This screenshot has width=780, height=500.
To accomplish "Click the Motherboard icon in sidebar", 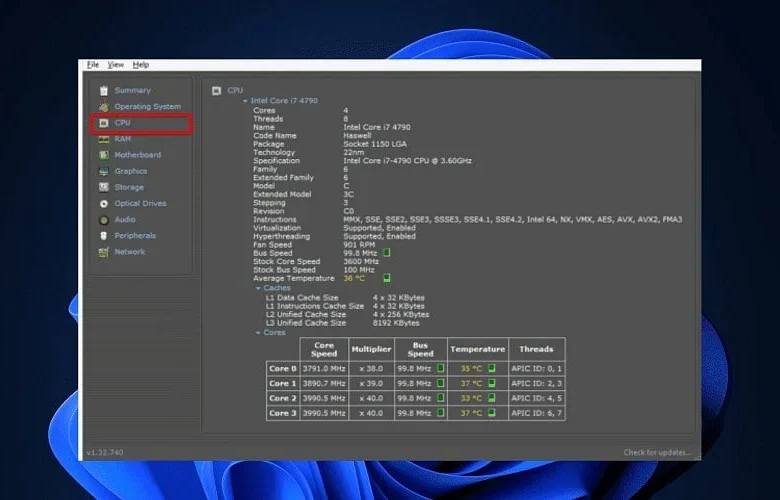I will 103,155.
